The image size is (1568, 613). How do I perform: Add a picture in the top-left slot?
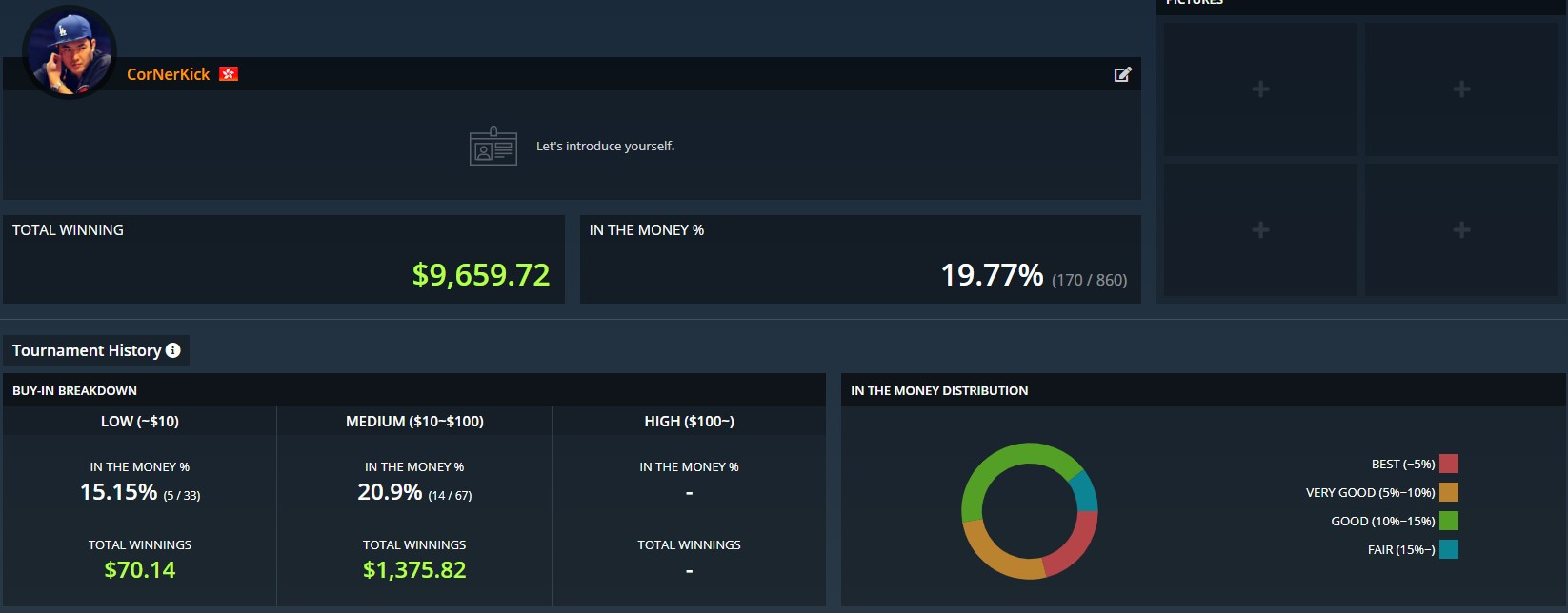1260,89
